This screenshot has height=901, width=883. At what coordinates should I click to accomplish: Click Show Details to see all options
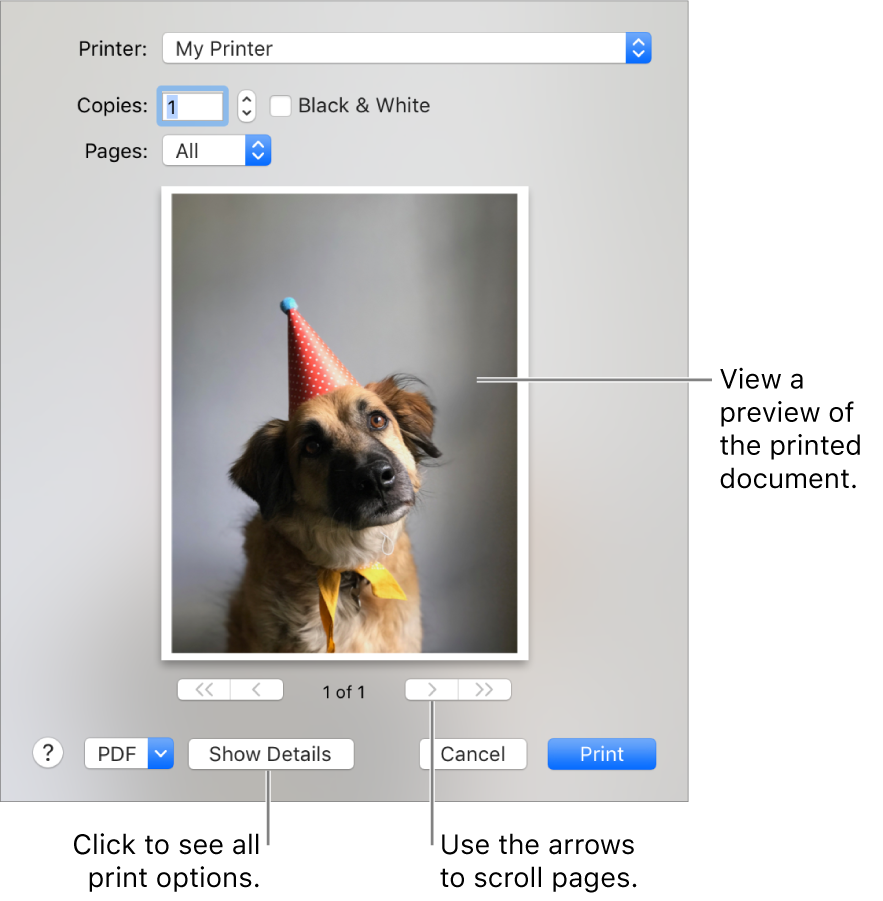[271, 754]
